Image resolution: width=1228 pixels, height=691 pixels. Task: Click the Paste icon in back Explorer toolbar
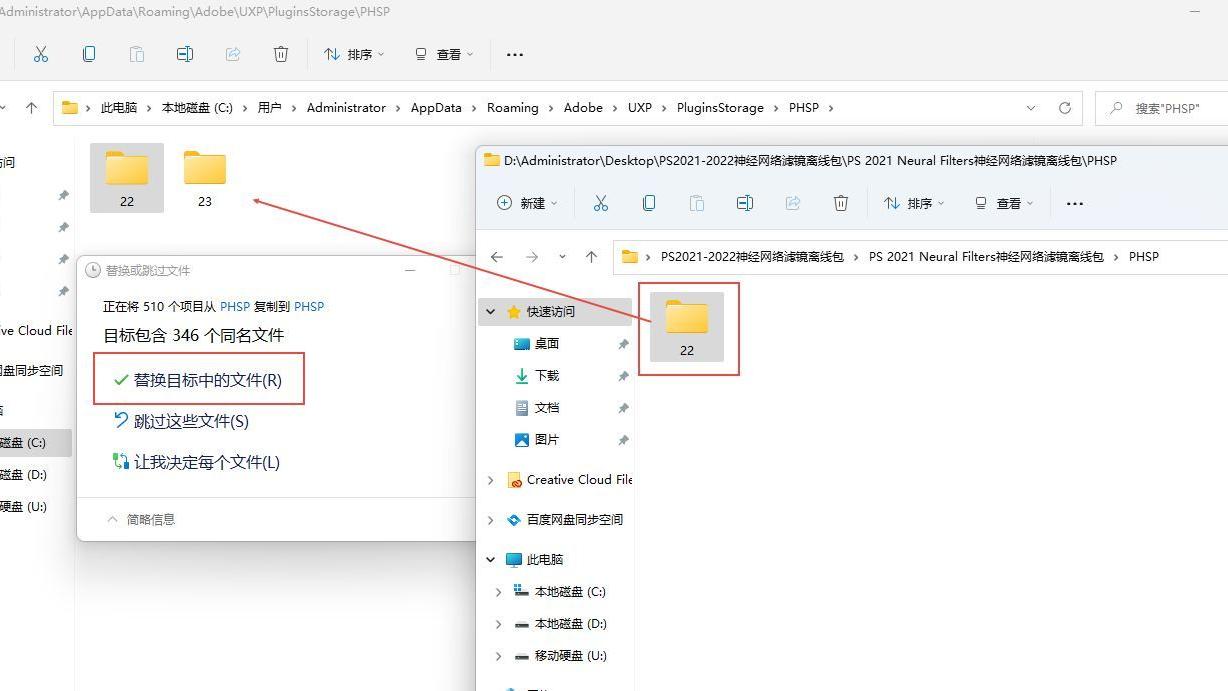(137, 54)
